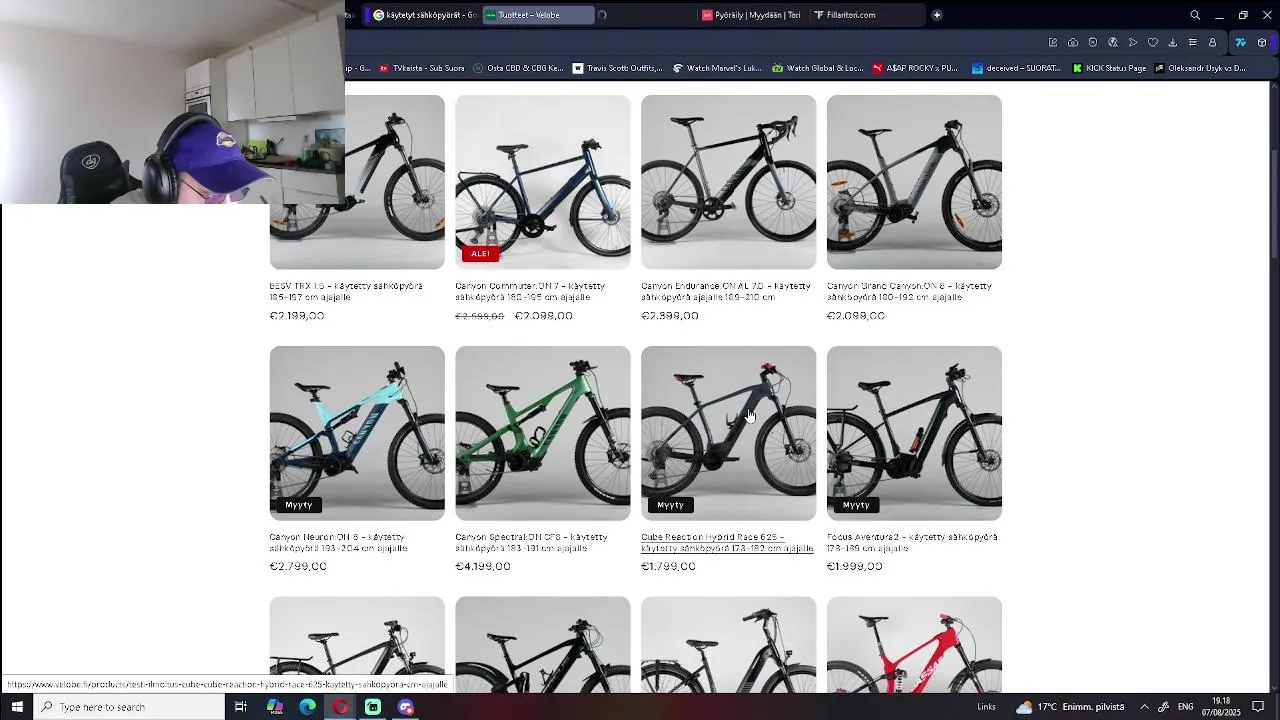Switch to the loading spinner tab
Image resolution: width=1280 pixels, height=720 pixels.
(x=645, y=15)
